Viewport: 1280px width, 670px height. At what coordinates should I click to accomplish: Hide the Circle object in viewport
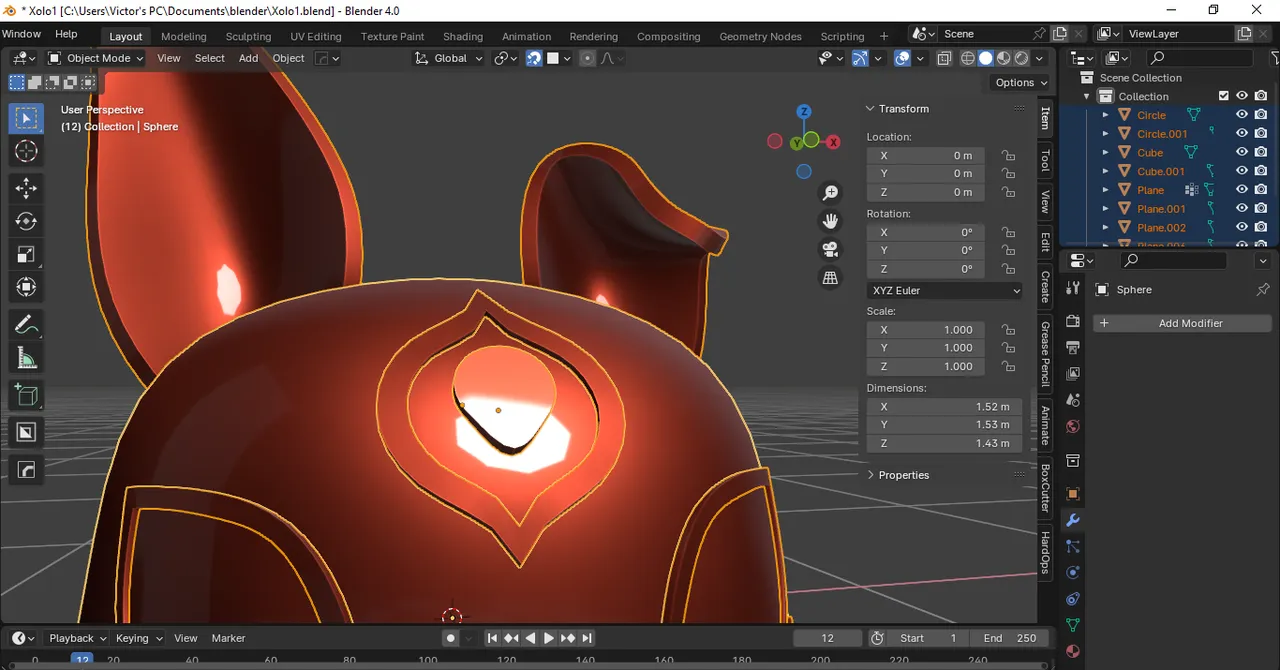point(1242,115)
